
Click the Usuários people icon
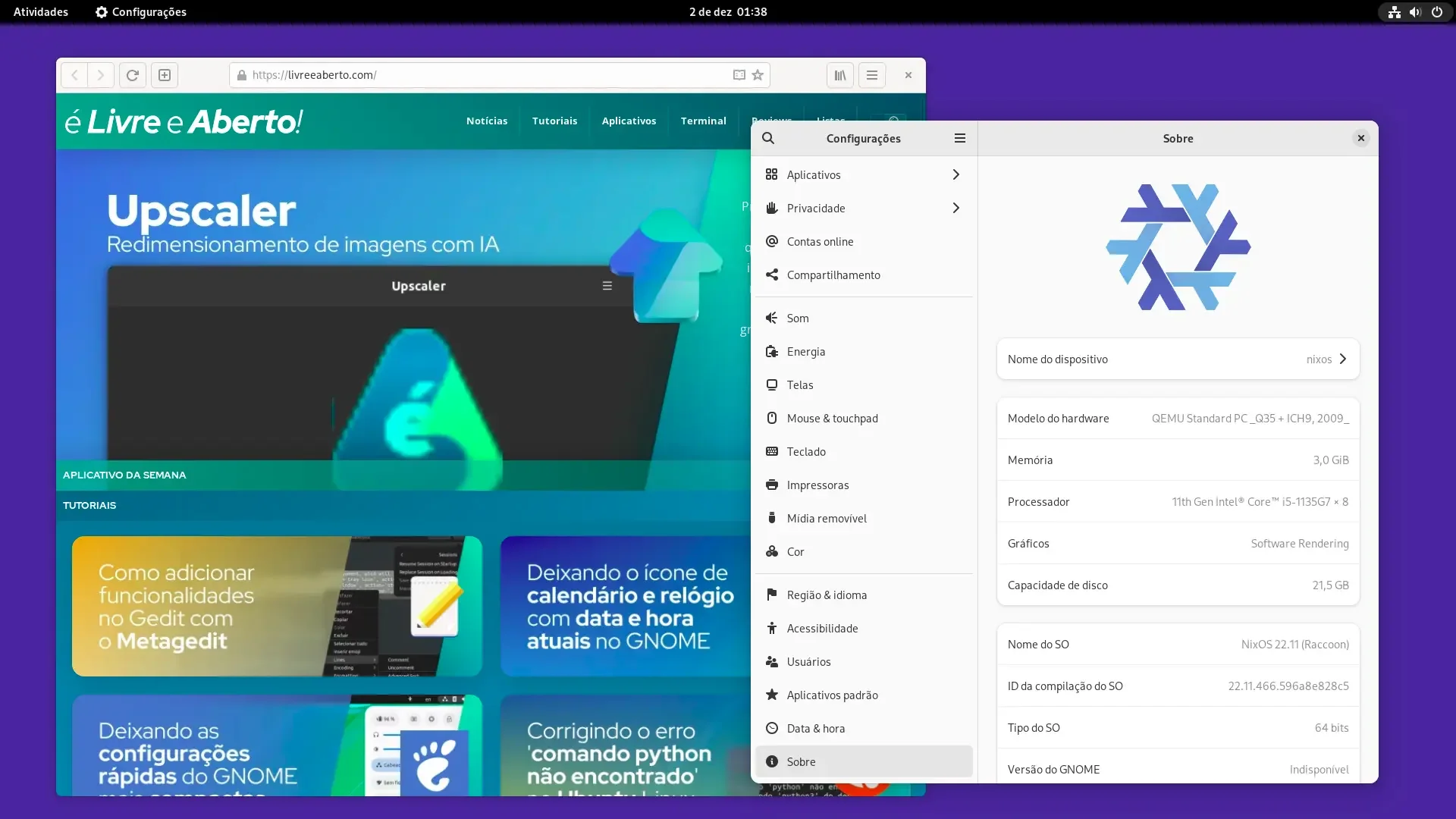(x=772, y=661)
